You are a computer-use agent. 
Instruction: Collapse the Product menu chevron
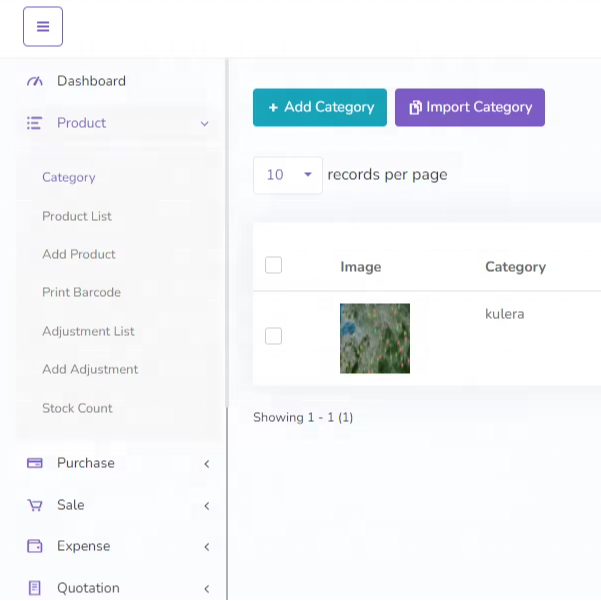[205, 124]
